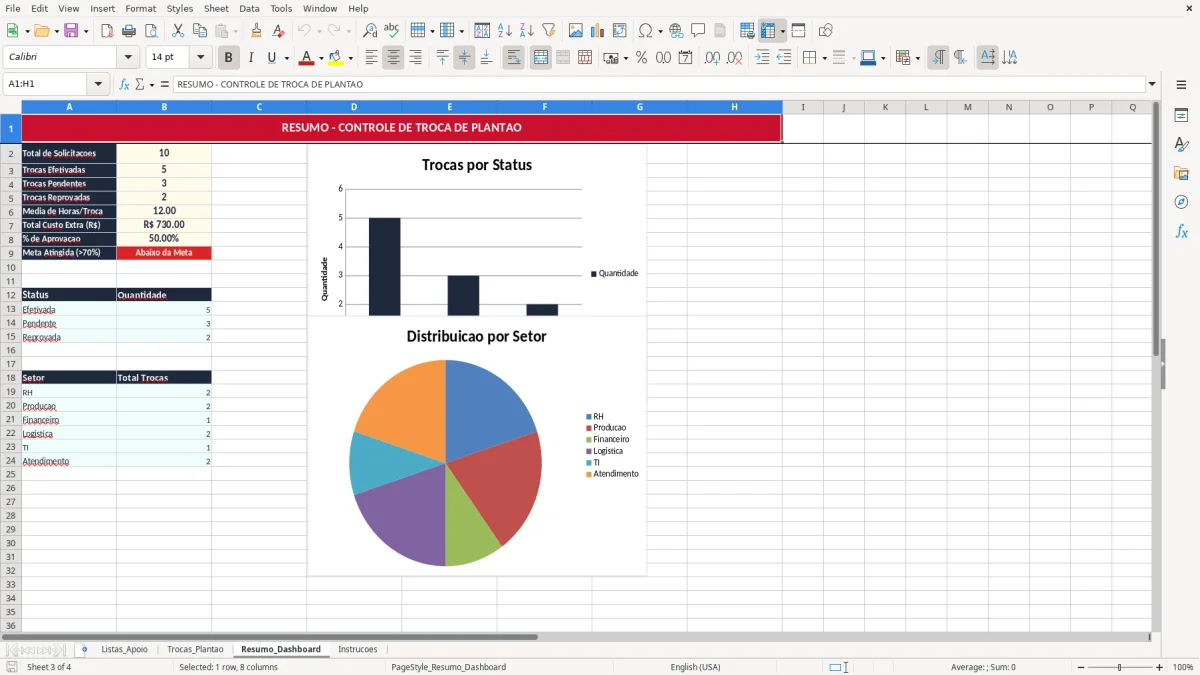Apply the red font color swatch
1200x675 pixels.
point(306,58)
